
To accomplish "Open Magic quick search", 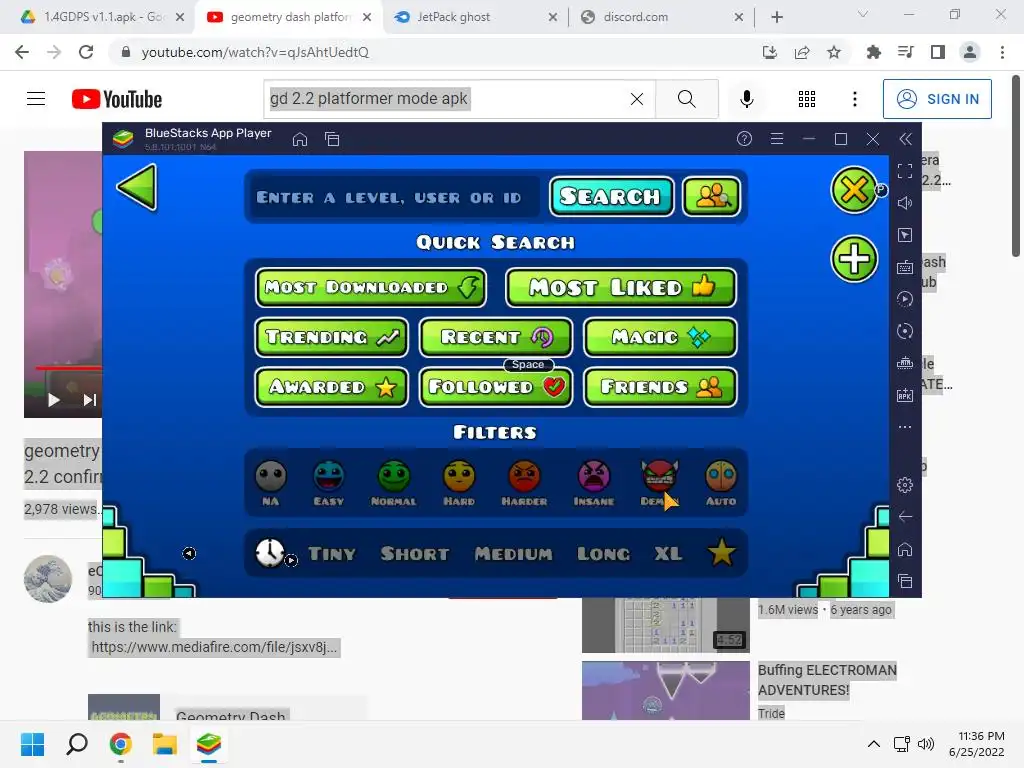I will (660, 337).
